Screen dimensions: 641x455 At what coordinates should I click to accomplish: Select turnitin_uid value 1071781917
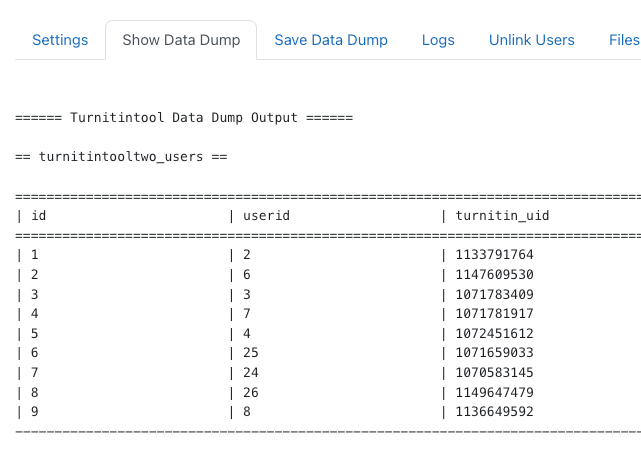(x=495, y=314)
